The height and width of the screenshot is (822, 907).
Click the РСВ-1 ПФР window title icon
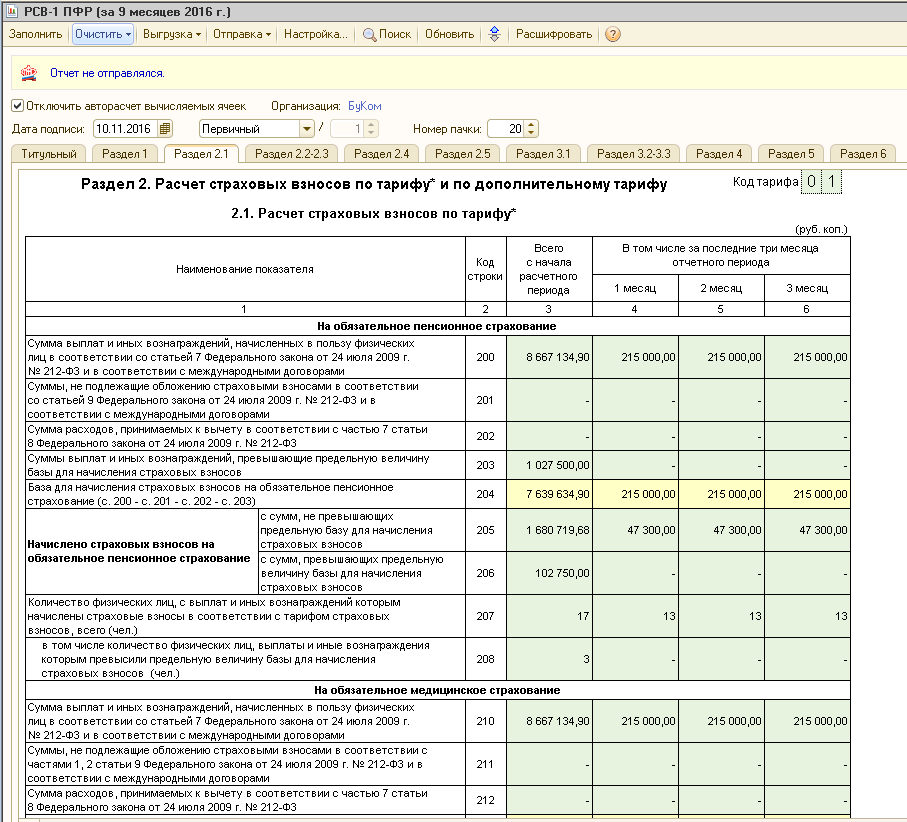pos(12,10)
